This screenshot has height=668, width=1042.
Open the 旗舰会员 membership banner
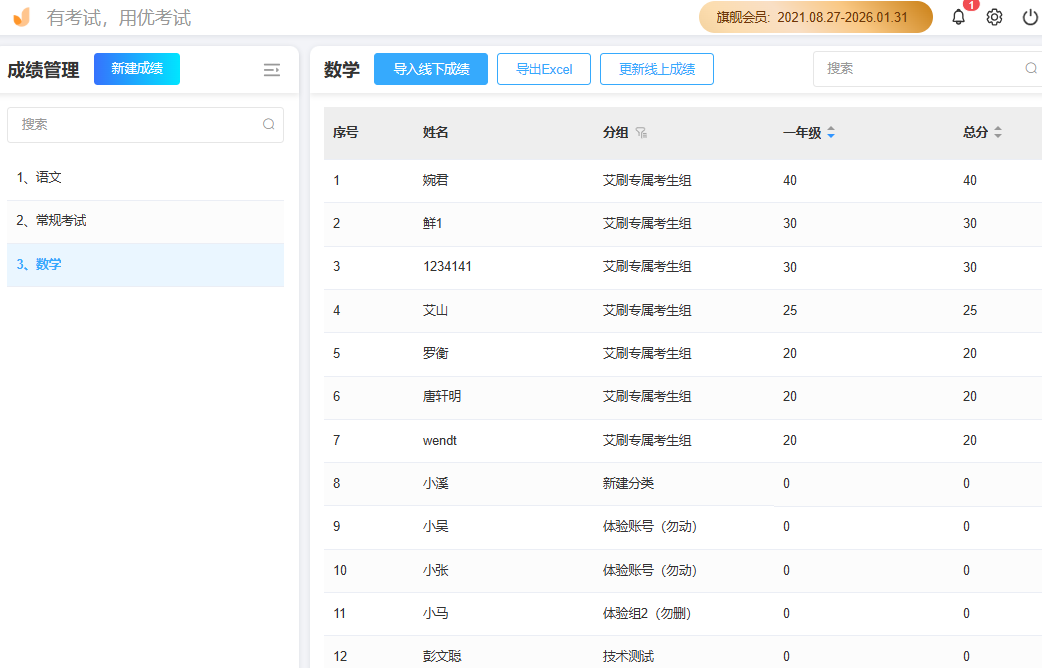coord(815,17)
